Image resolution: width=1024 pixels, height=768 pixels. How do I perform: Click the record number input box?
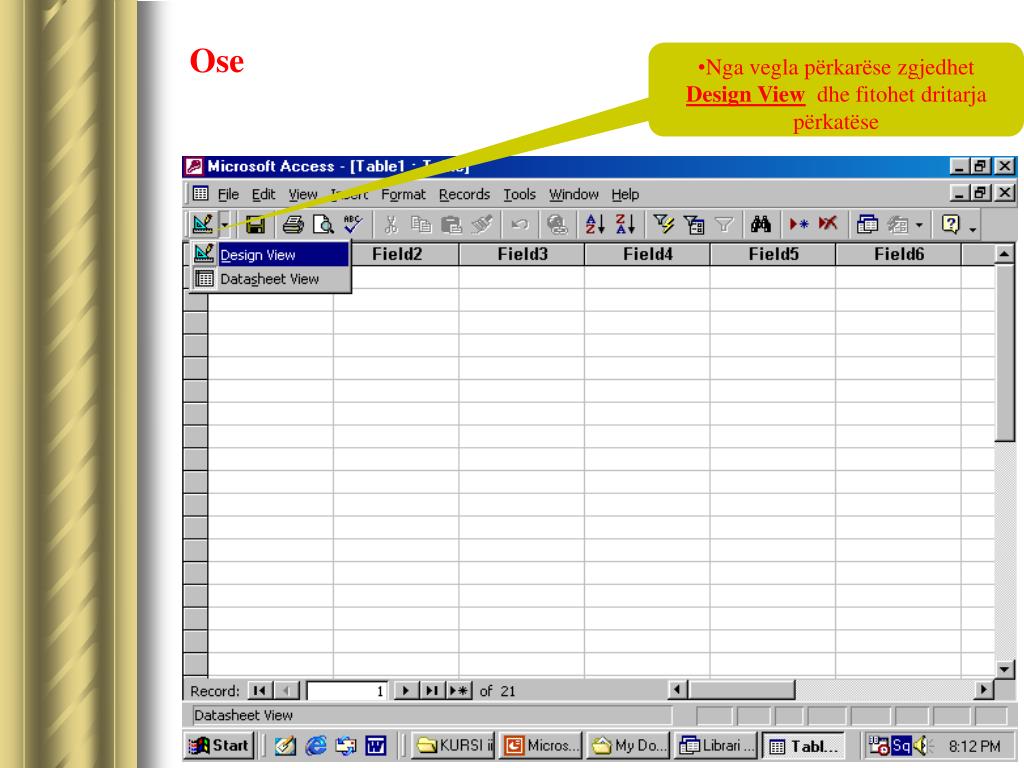[347, 690]
